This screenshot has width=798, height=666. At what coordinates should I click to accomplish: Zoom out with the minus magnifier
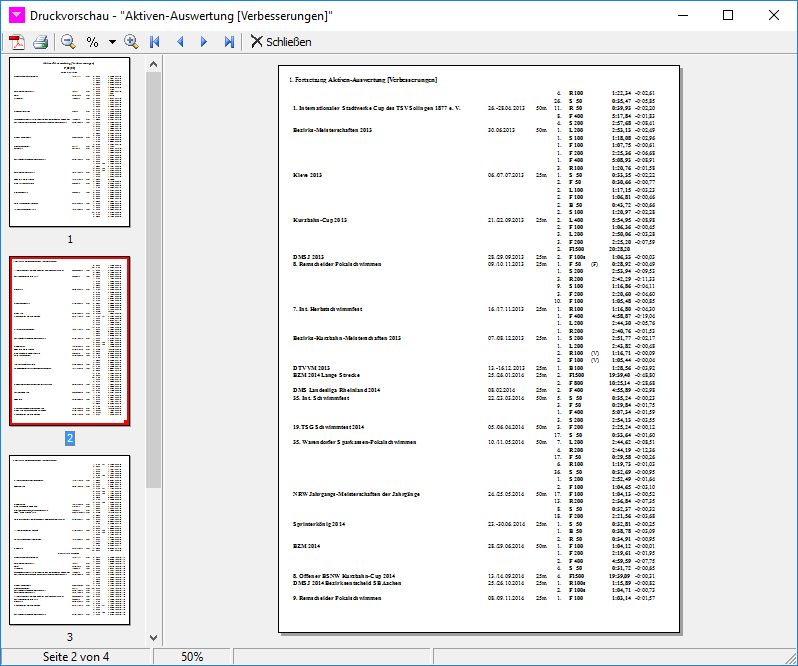tap(68, 42)
